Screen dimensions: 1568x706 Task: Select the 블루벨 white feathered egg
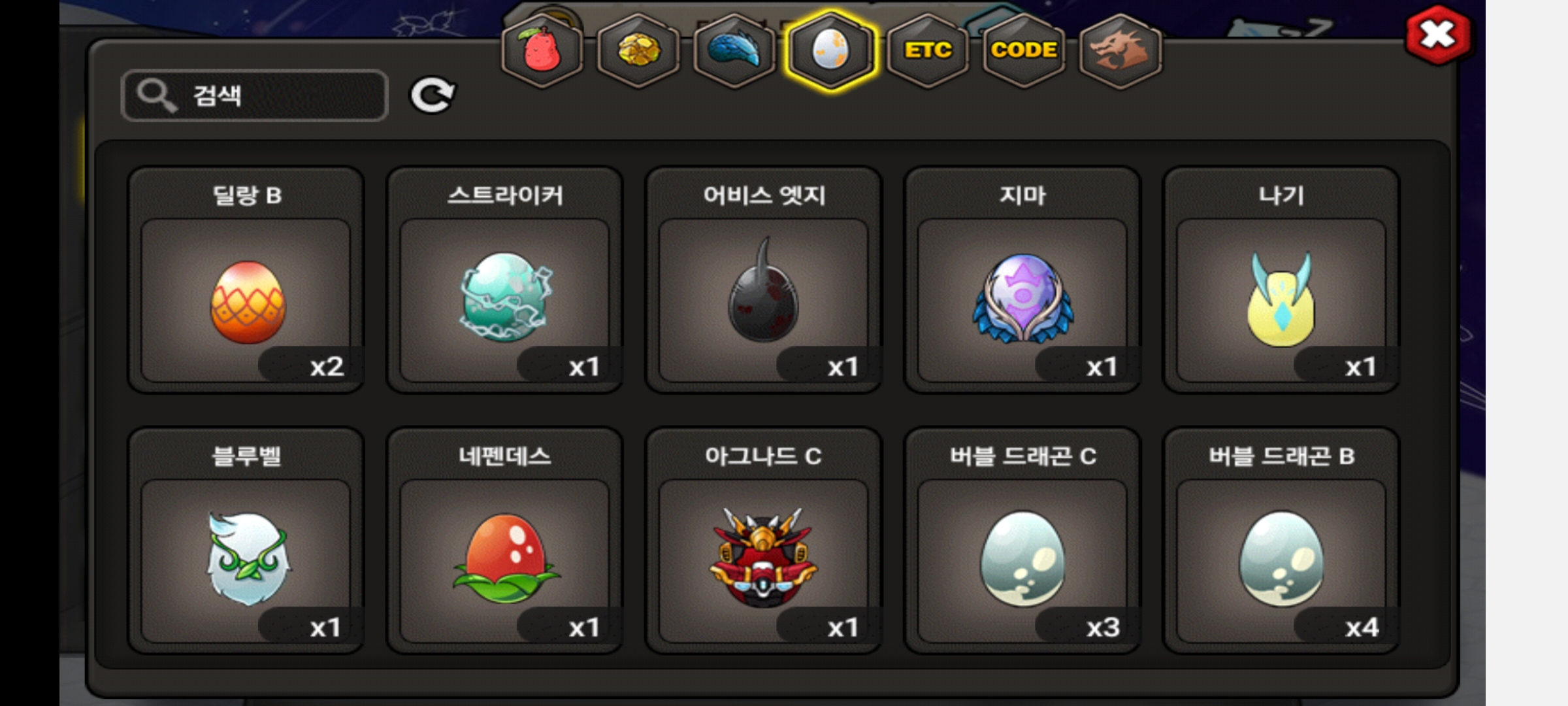click(246, 541)
